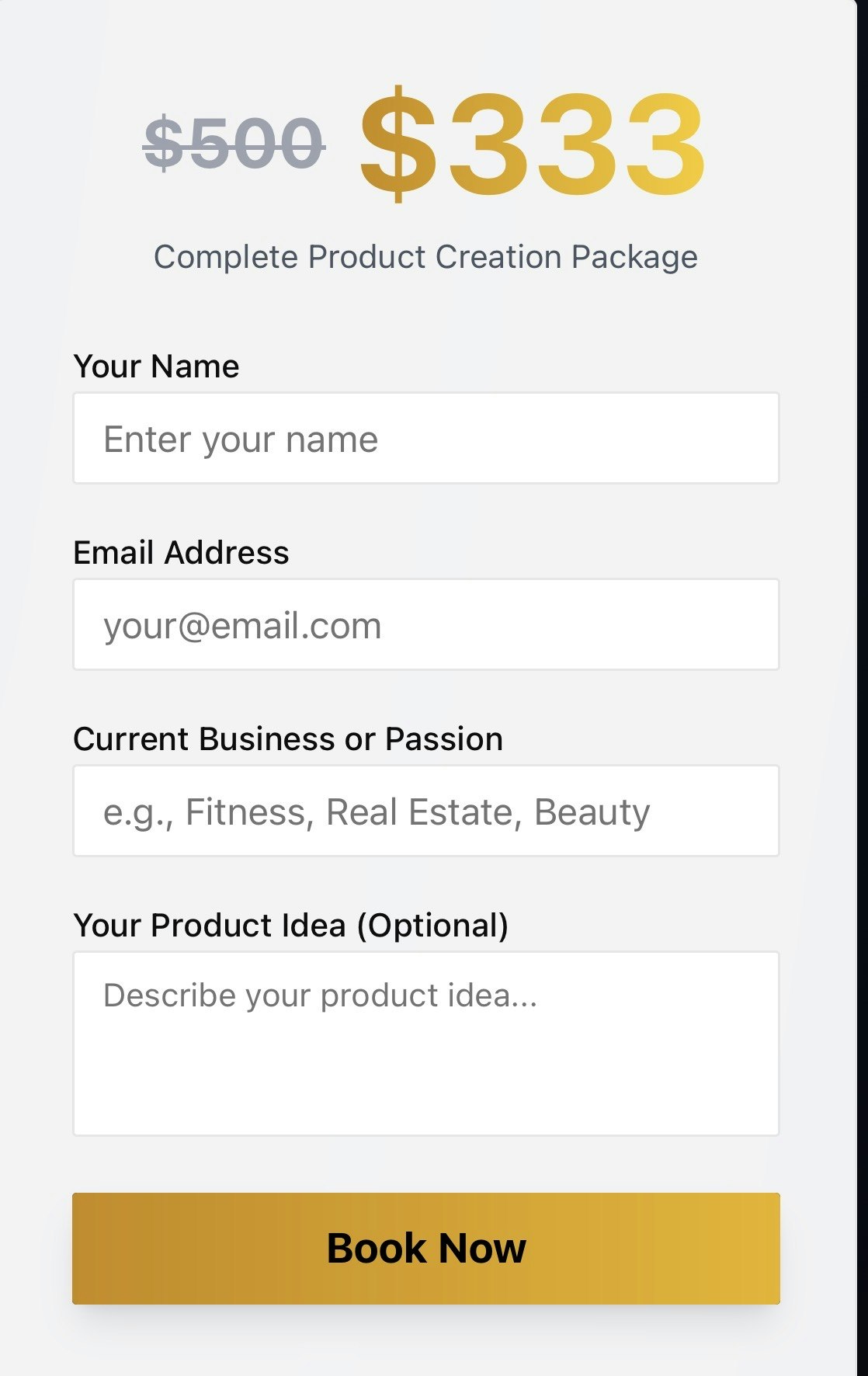Click the "Enter your name" placeholder text

(241, 440)
